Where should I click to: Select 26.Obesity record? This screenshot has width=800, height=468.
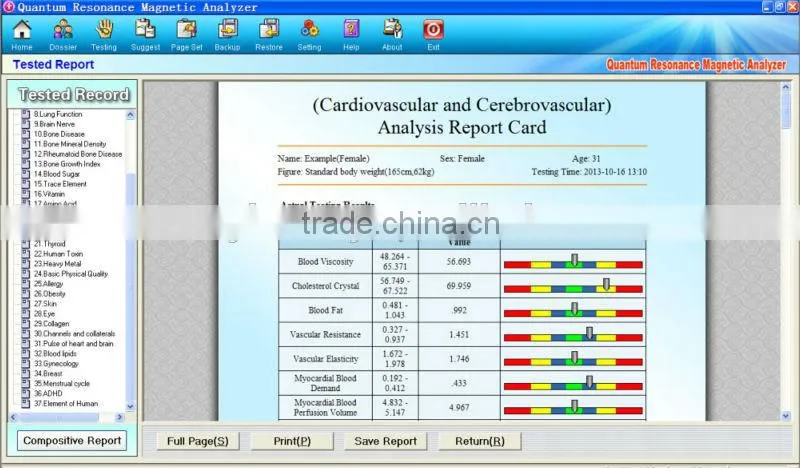coord(49,293)
